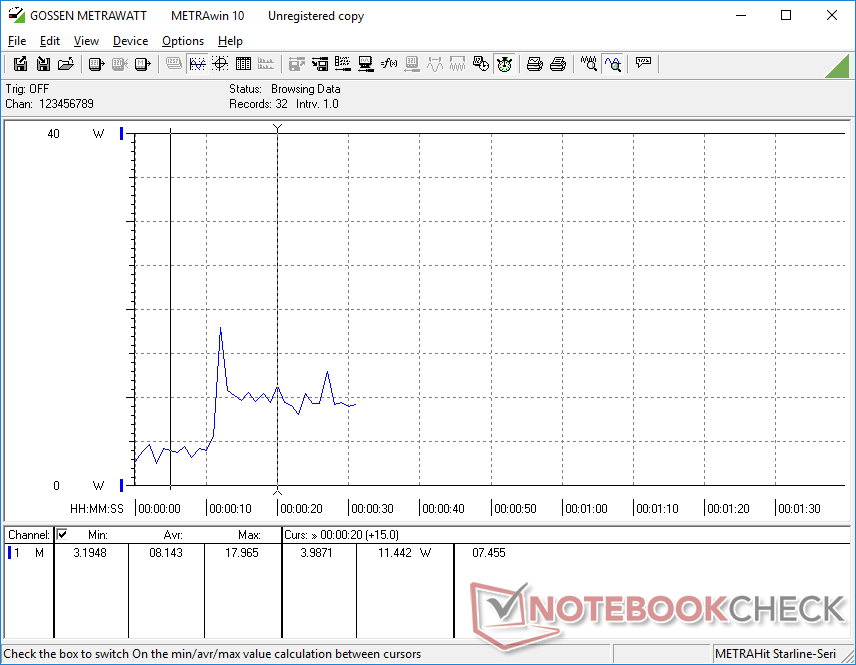The width and height of the screenshot is (856, 665).
Task: Click the import-to-disk icon in toolbar
Action: coord(43,64)
